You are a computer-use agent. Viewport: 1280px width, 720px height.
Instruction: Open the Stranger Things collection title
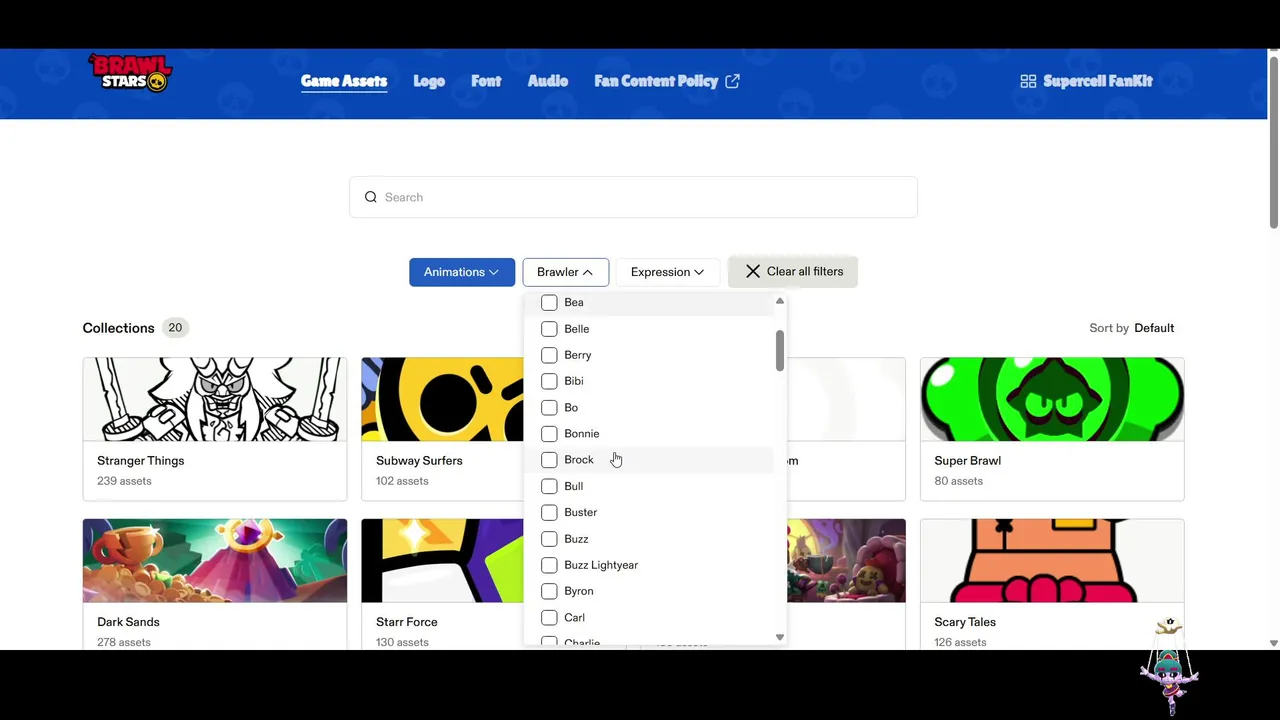(141, 461)
